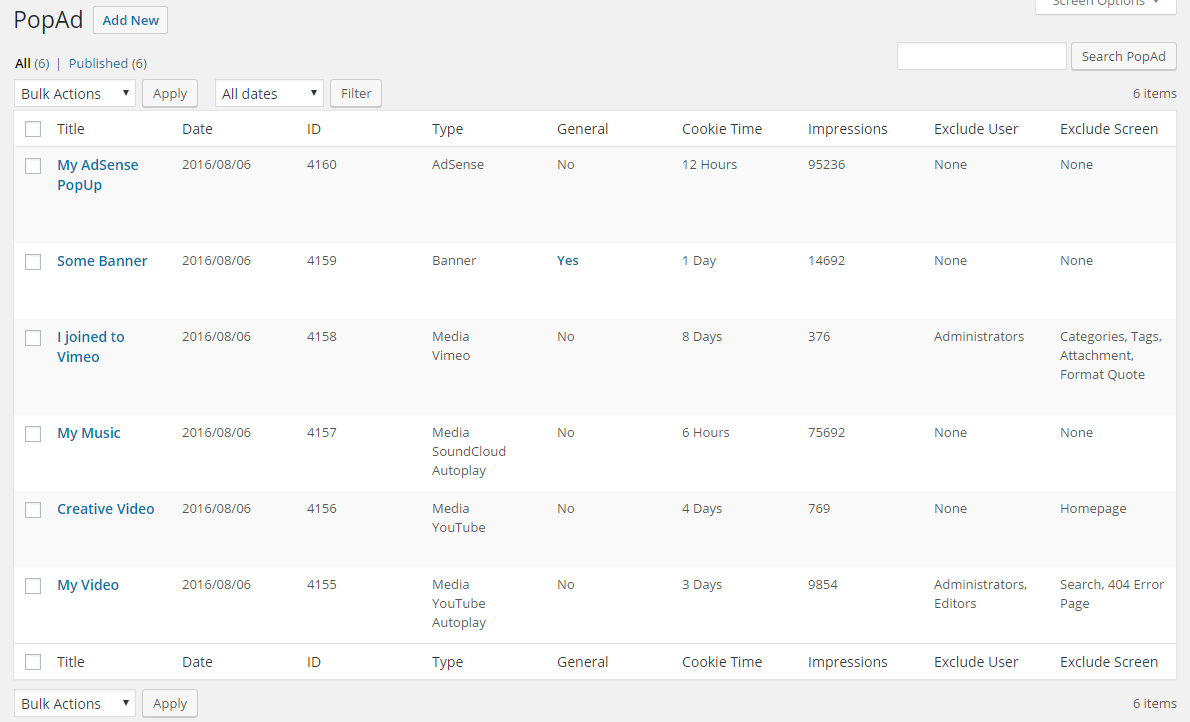Click inside the PopAd search field
This screenshot has height=722, width=1190.
tap(981, 56)
